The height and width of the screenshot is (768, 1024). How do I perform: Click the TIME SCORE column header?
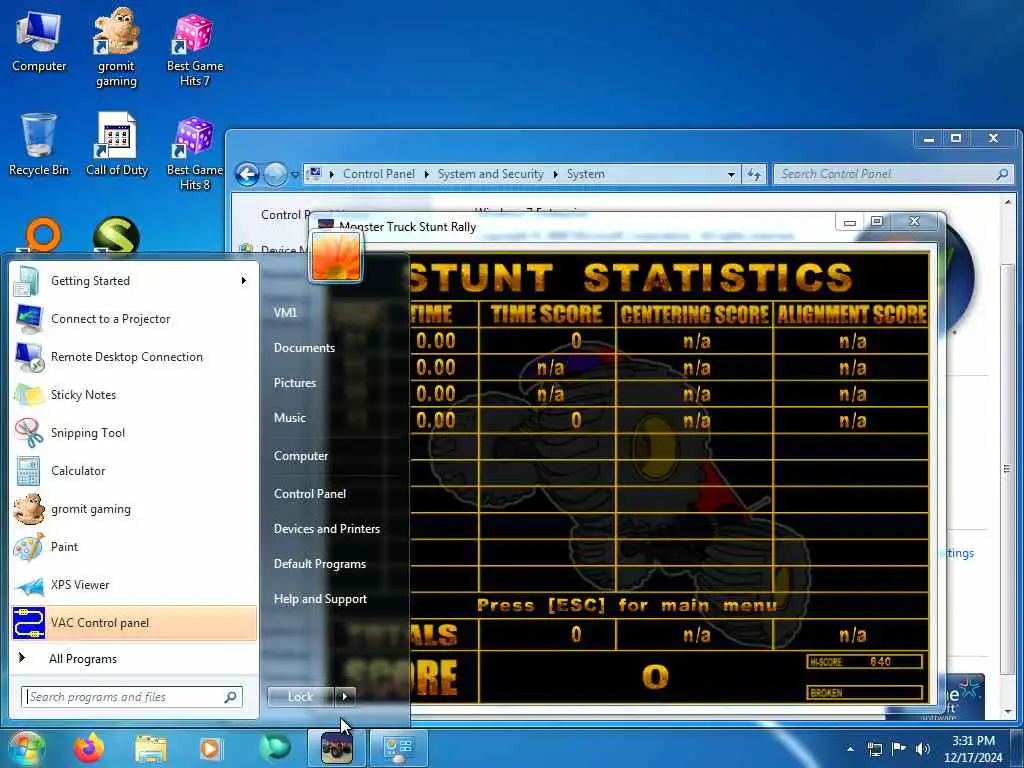coord(547,314)
